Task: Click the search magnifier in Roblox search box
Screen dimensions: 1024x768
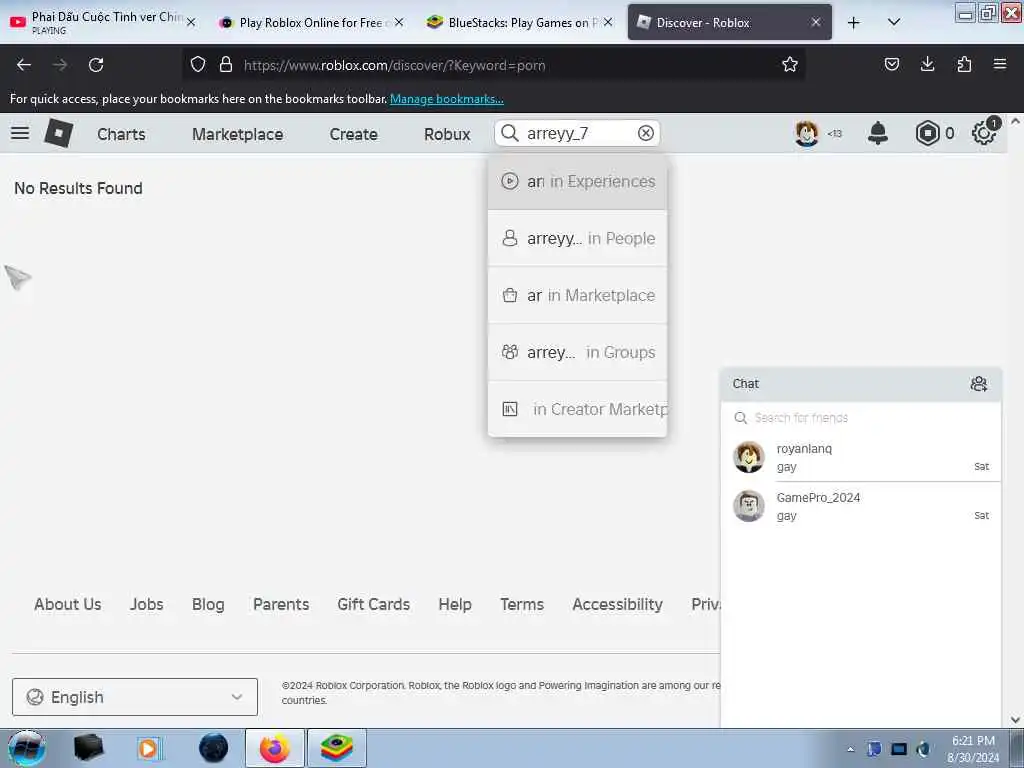Action: coord(509,133)
